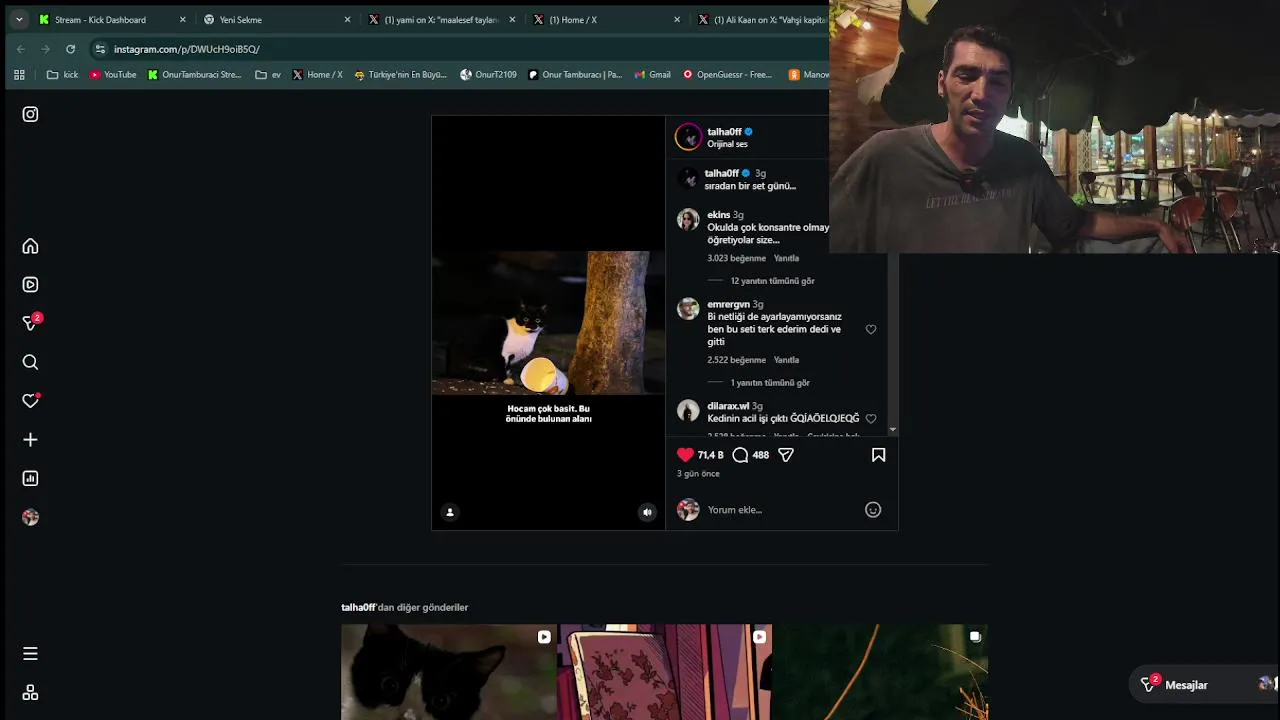Reload the page

point(70,49)
